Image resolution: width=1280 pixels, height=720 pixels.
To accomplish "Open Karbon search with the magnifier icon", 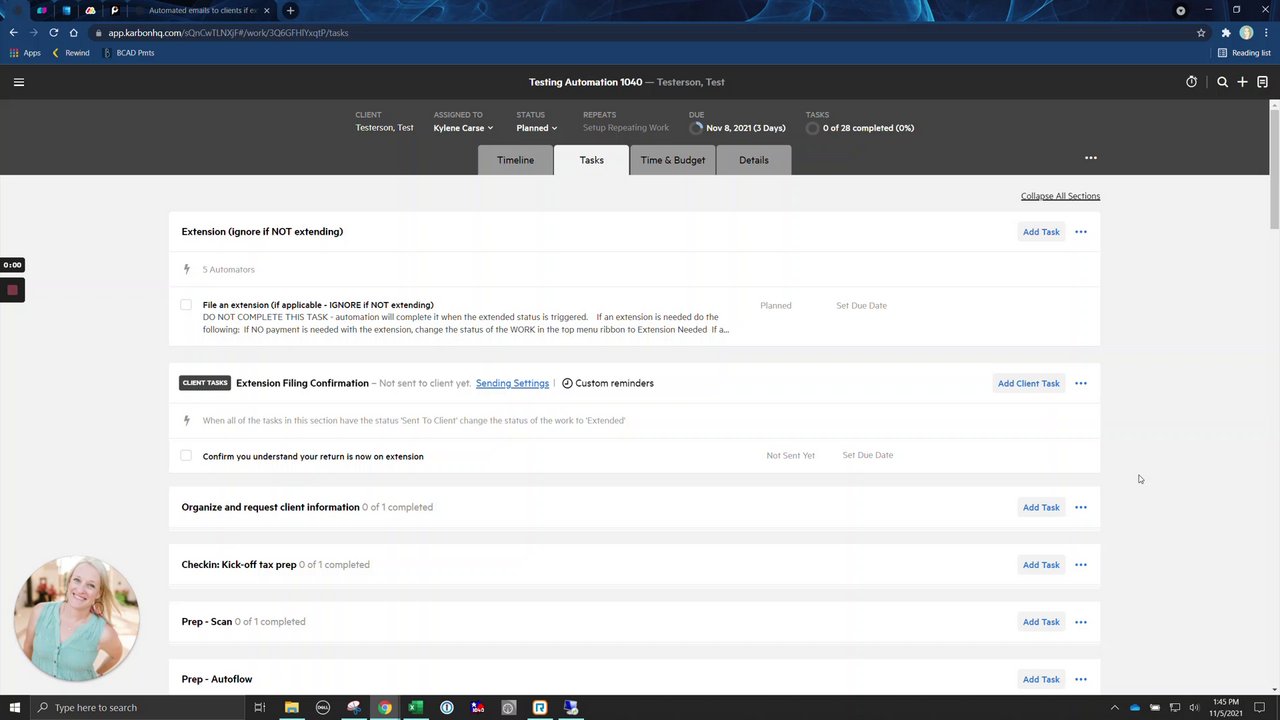I will pos(1222,82).
